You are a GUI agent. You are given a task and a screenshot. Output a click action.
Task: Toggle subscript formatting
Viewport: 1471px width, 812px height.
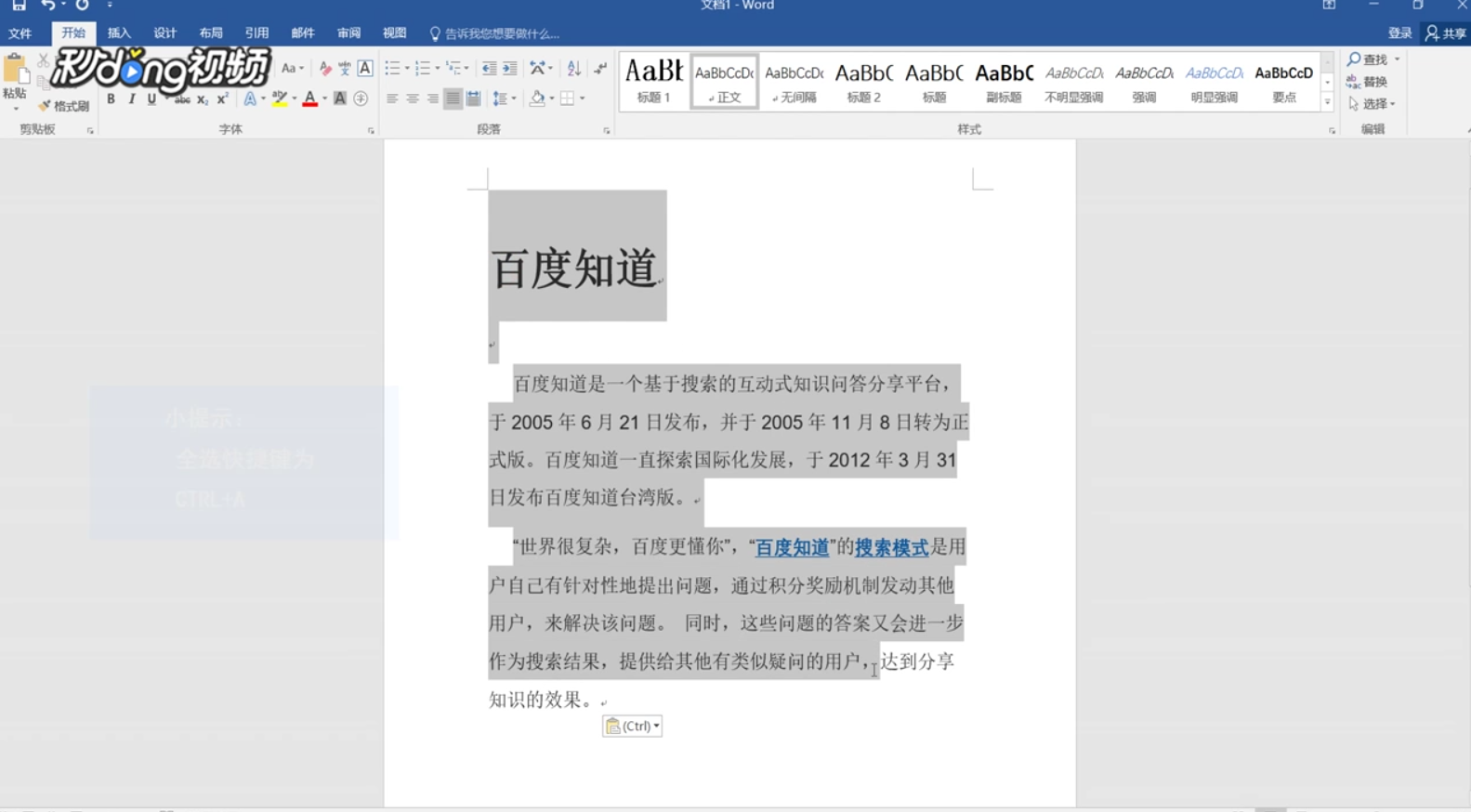[x=203, y=98]
